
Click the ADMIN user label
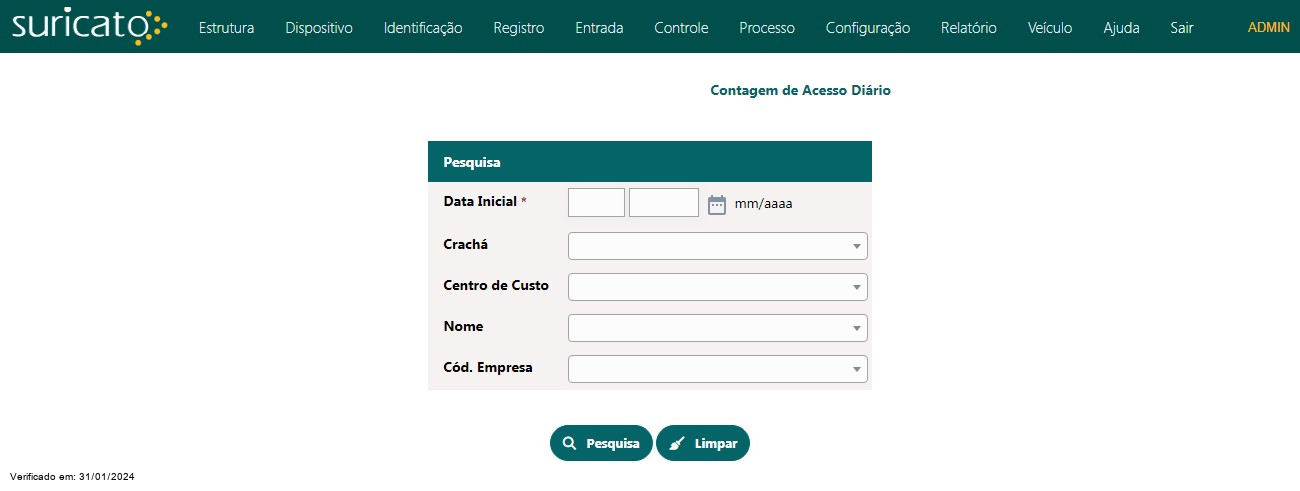(1269, 27)
